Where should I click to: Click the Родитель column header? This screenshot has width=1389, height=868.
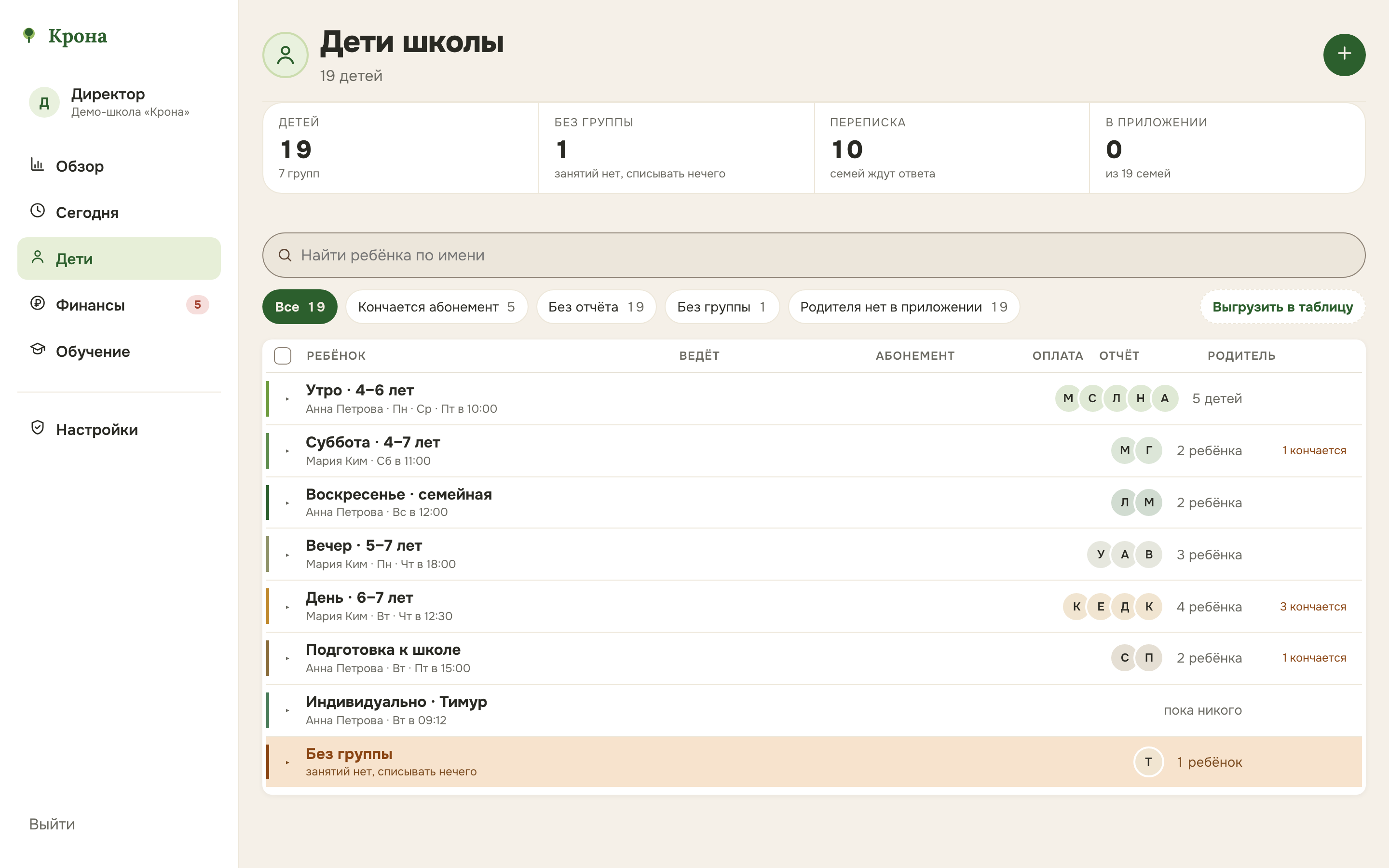click(x=1241, y=355)
